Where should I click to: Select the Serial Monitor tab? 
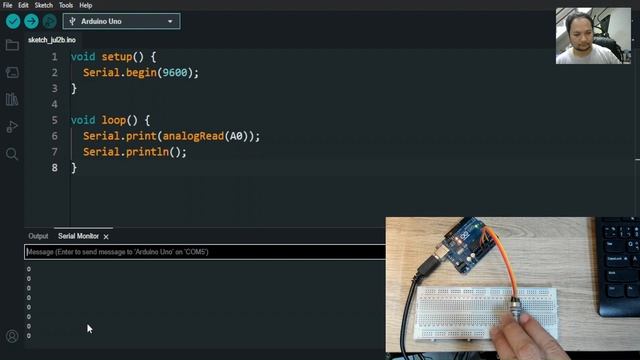78,236
